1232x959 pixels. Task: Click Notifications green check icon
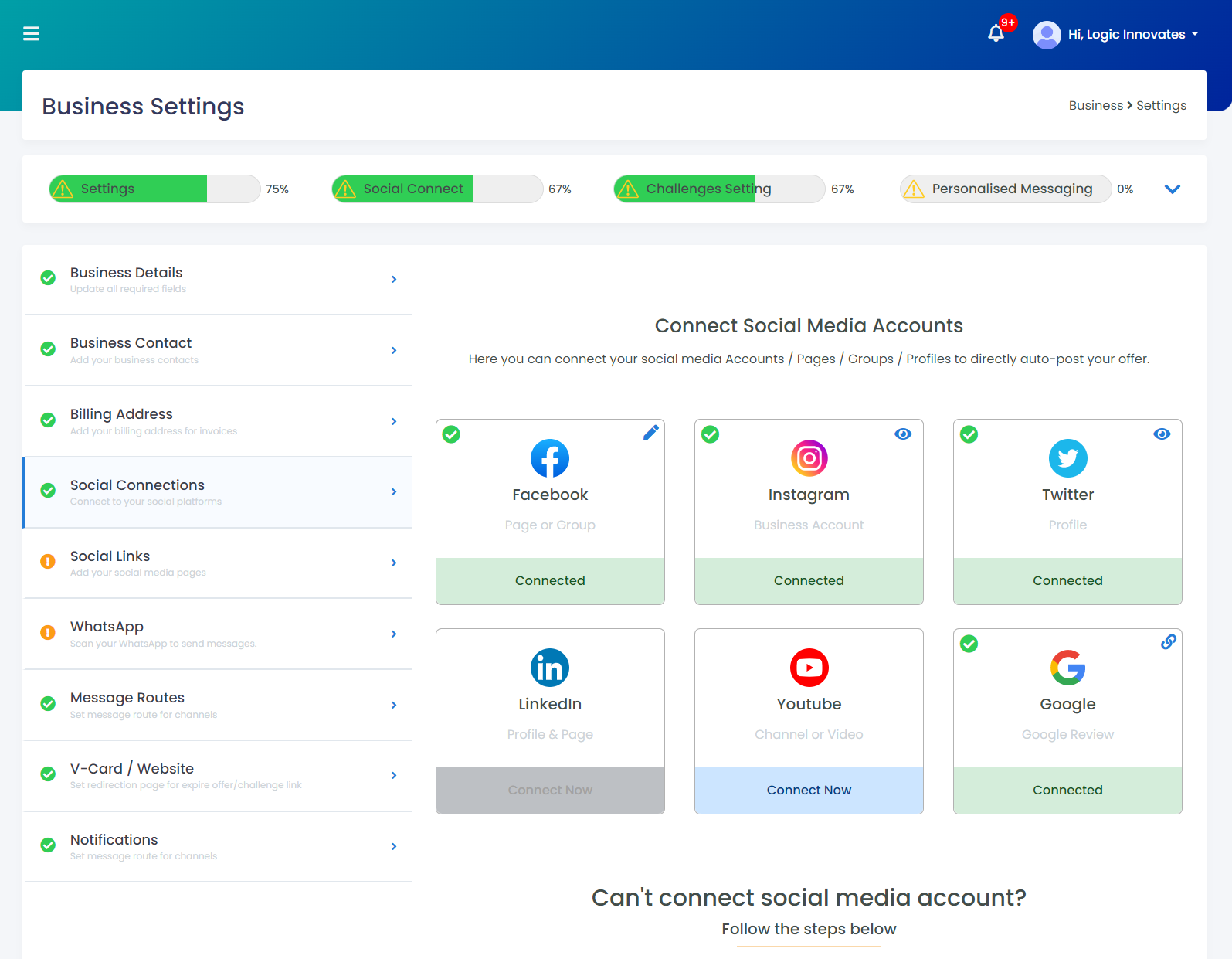click(48, 845)
